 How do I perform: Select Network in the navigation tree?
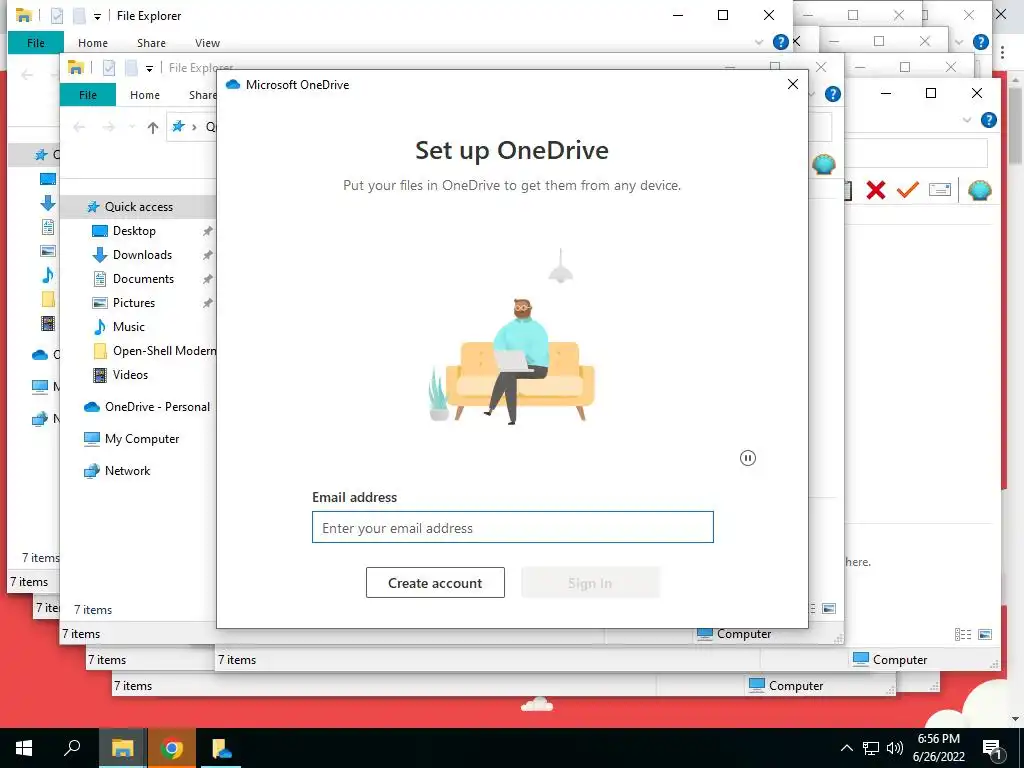(127, 471)
